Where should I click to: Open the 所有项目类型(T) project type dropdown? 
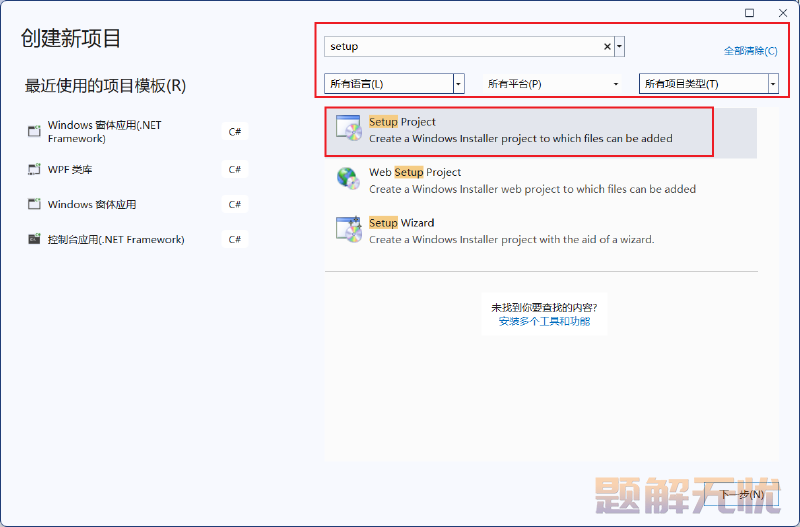tap(709, 84)
